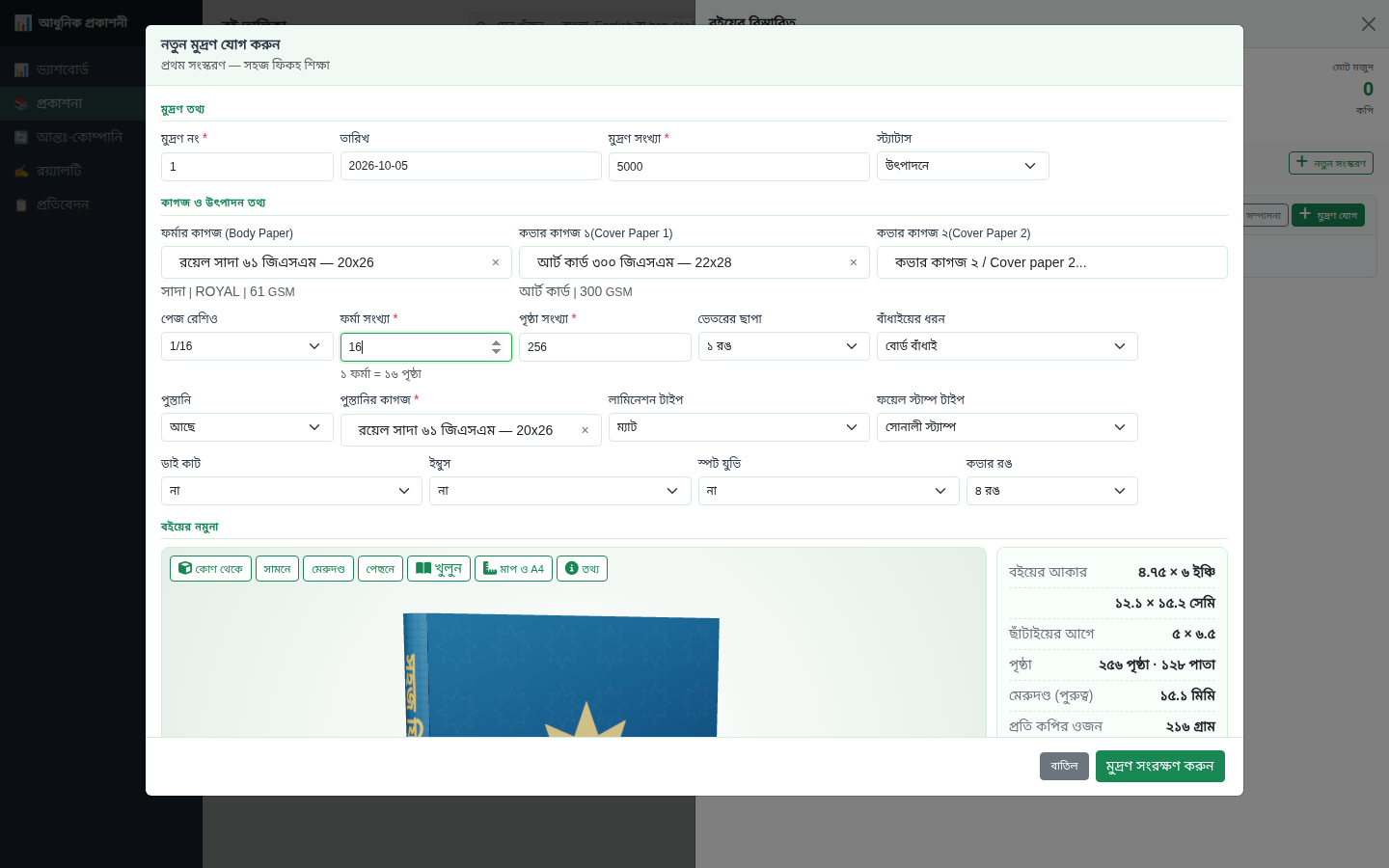Open the কভার কাগজ ২ selector

click(x=1052, y=262)
